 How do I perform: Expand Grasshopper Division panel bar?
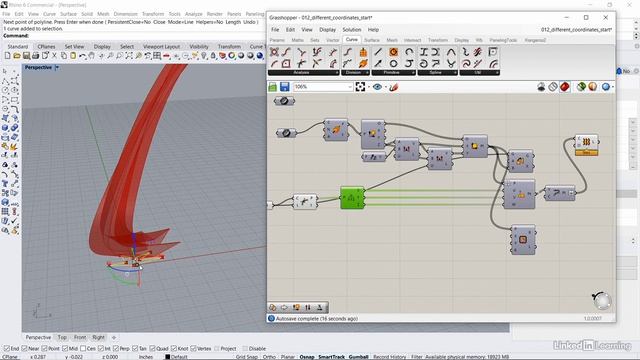(x=355, y=73)
